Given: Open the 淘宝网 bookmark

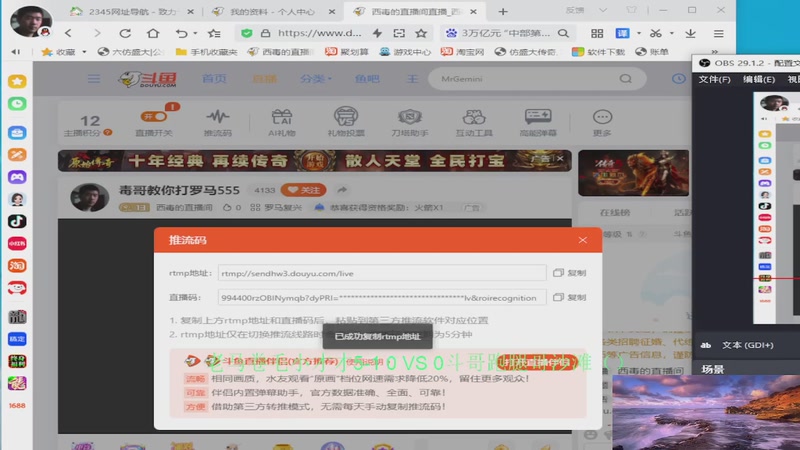Looking at the screenshot, I should pos(462,52).
